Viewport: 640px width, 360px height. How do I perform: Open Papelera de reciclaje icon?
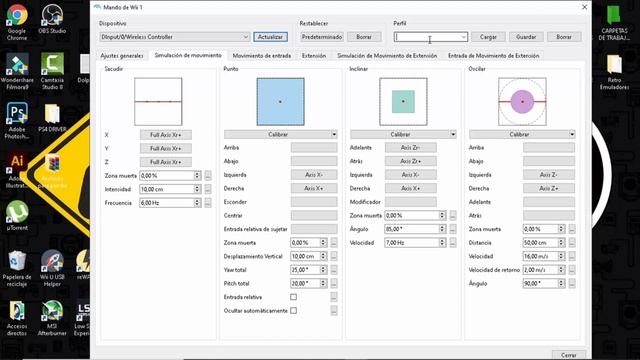coord(17,268)
